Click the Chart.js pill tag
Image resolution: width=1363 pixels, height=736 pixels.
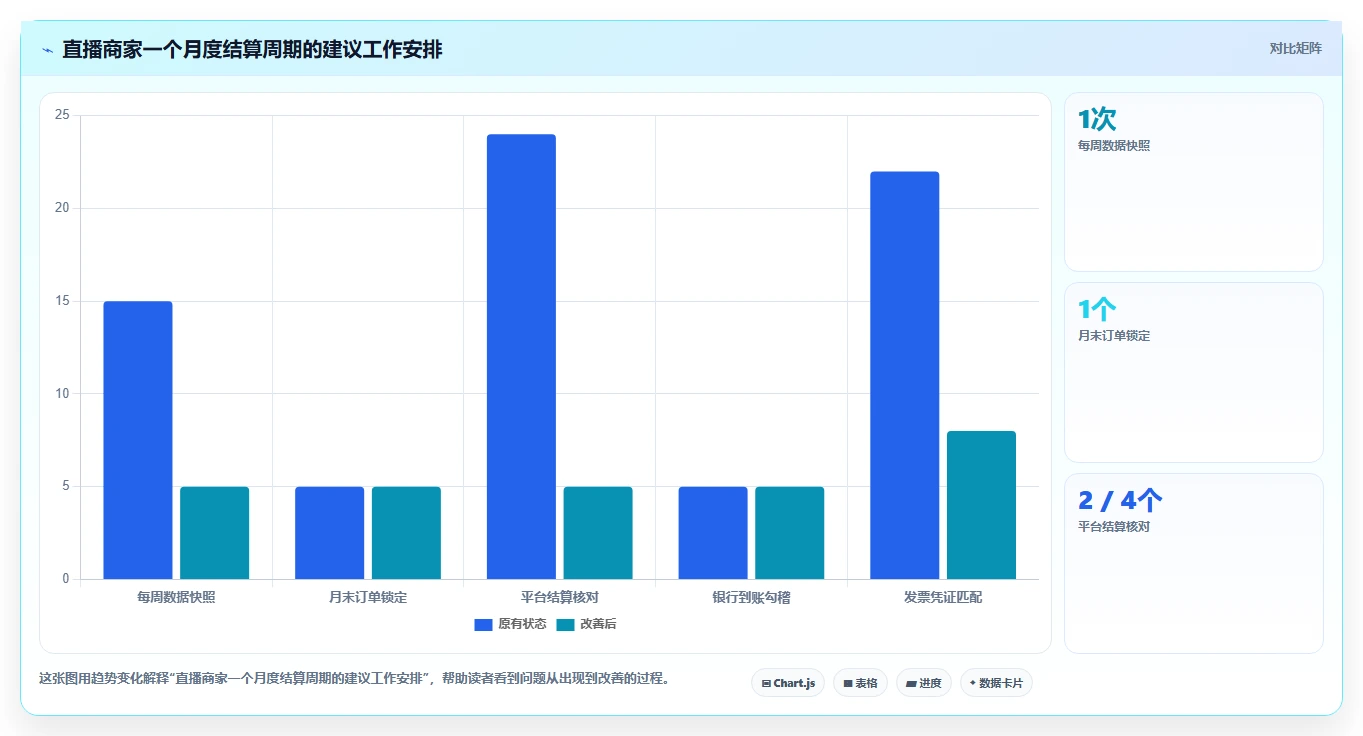click(x=788, y=683)
